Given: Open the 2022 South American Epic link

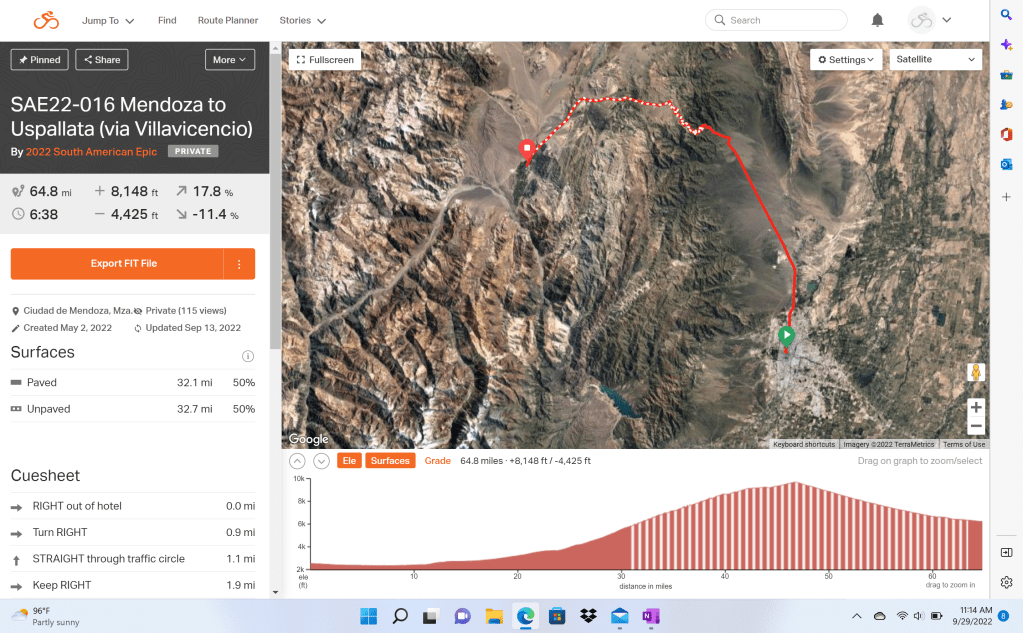Looking at the screenshot, I should (92, 152).
